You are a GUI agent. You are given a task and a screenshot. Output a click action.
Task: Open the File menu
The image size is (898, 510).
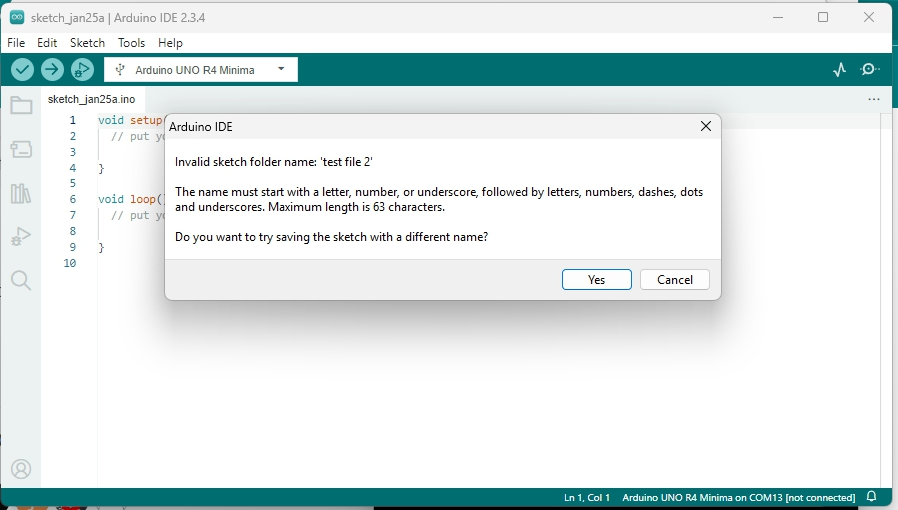tap(16, 43)
